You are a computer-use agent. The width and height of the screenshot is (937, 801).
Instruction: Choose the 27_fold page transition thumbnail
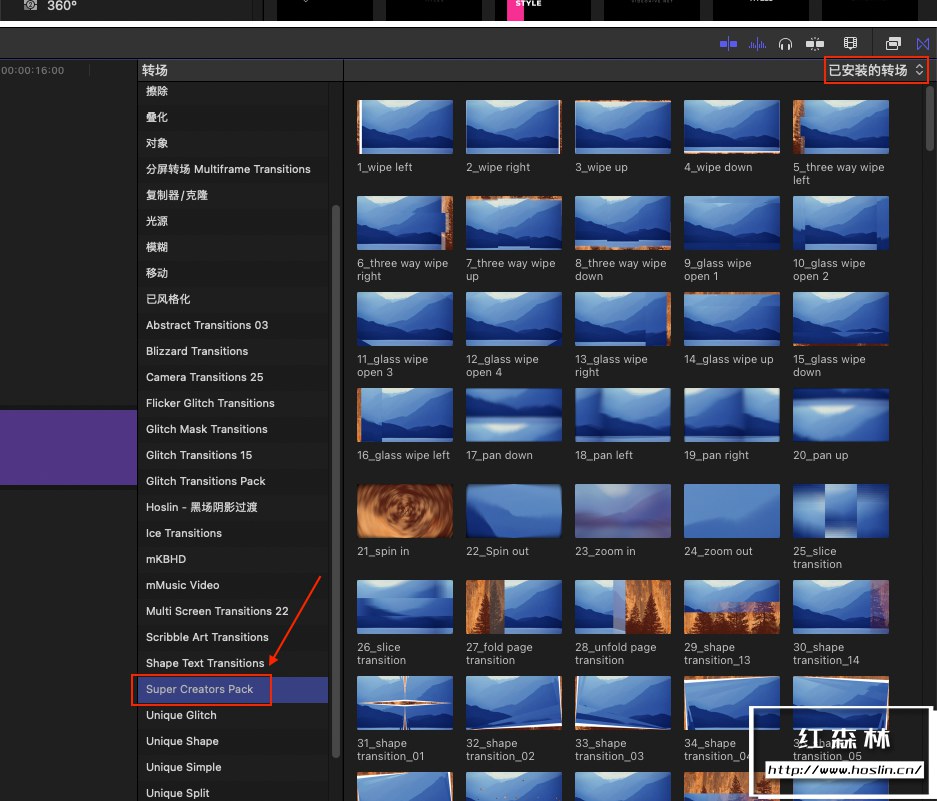(x=514, y=607)
